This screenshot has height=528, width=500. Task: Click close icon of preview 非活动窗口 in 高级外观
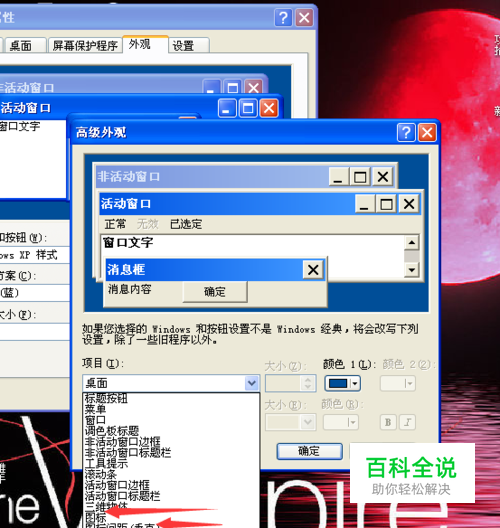[x=382, y=176]
